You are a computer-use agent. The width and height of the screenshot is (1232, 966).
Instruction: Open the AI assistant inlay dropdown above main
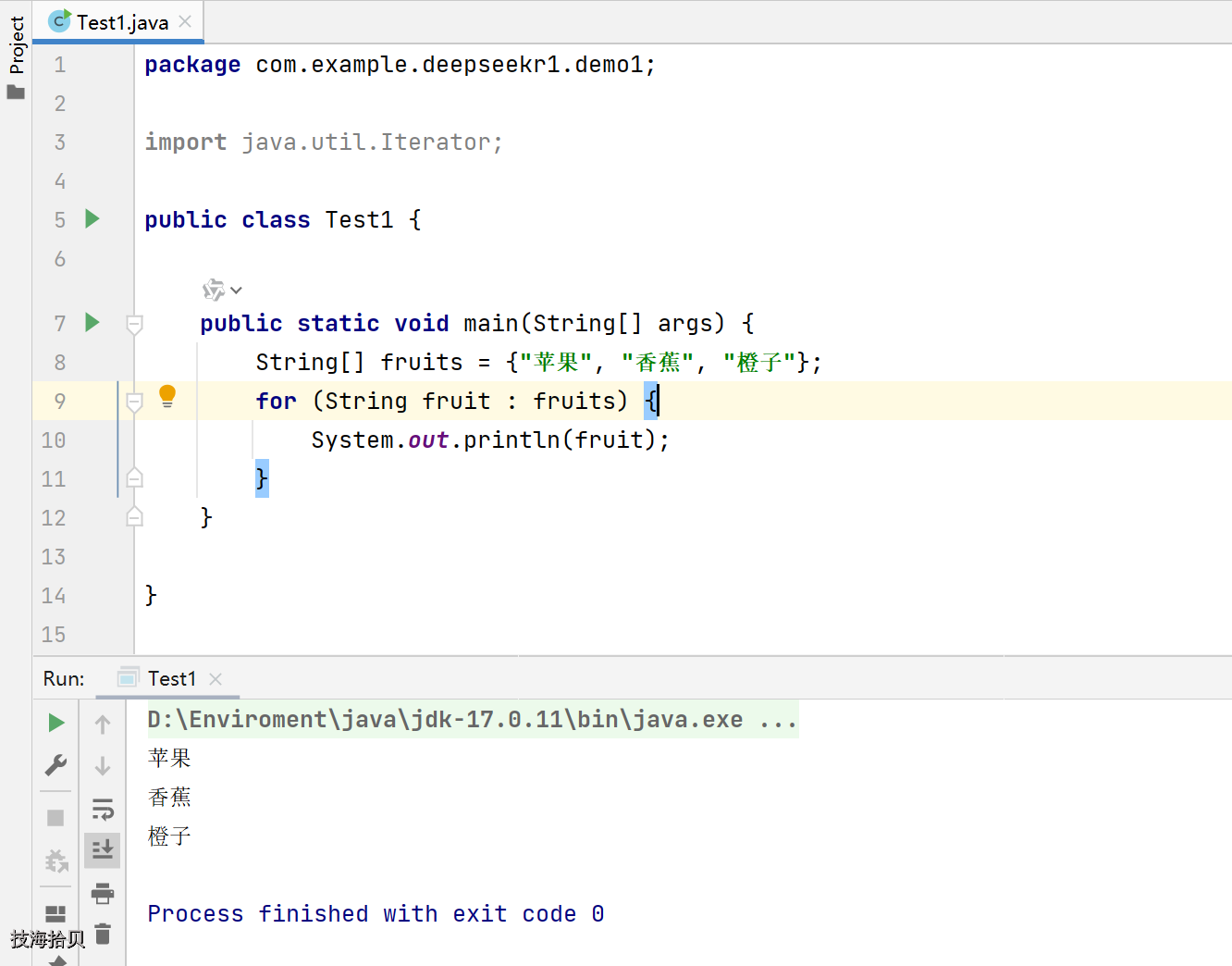[222, 291]
